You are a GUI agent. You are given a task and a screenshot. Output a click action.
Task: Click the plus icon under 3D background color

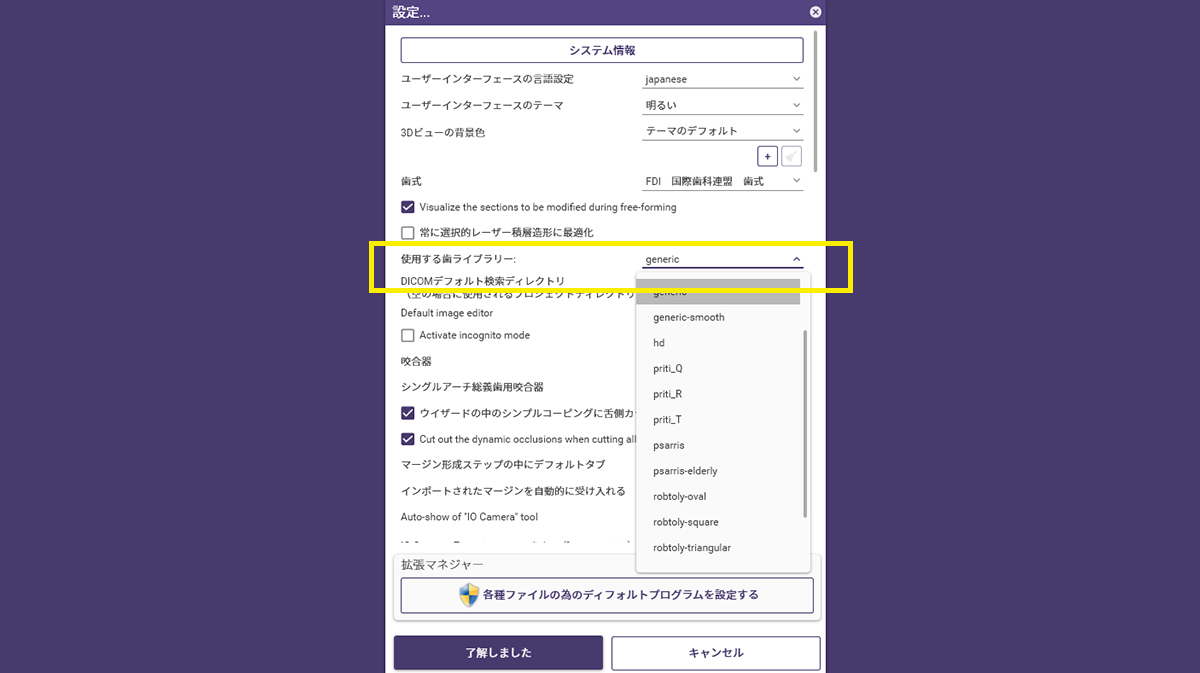coord(767,156)
